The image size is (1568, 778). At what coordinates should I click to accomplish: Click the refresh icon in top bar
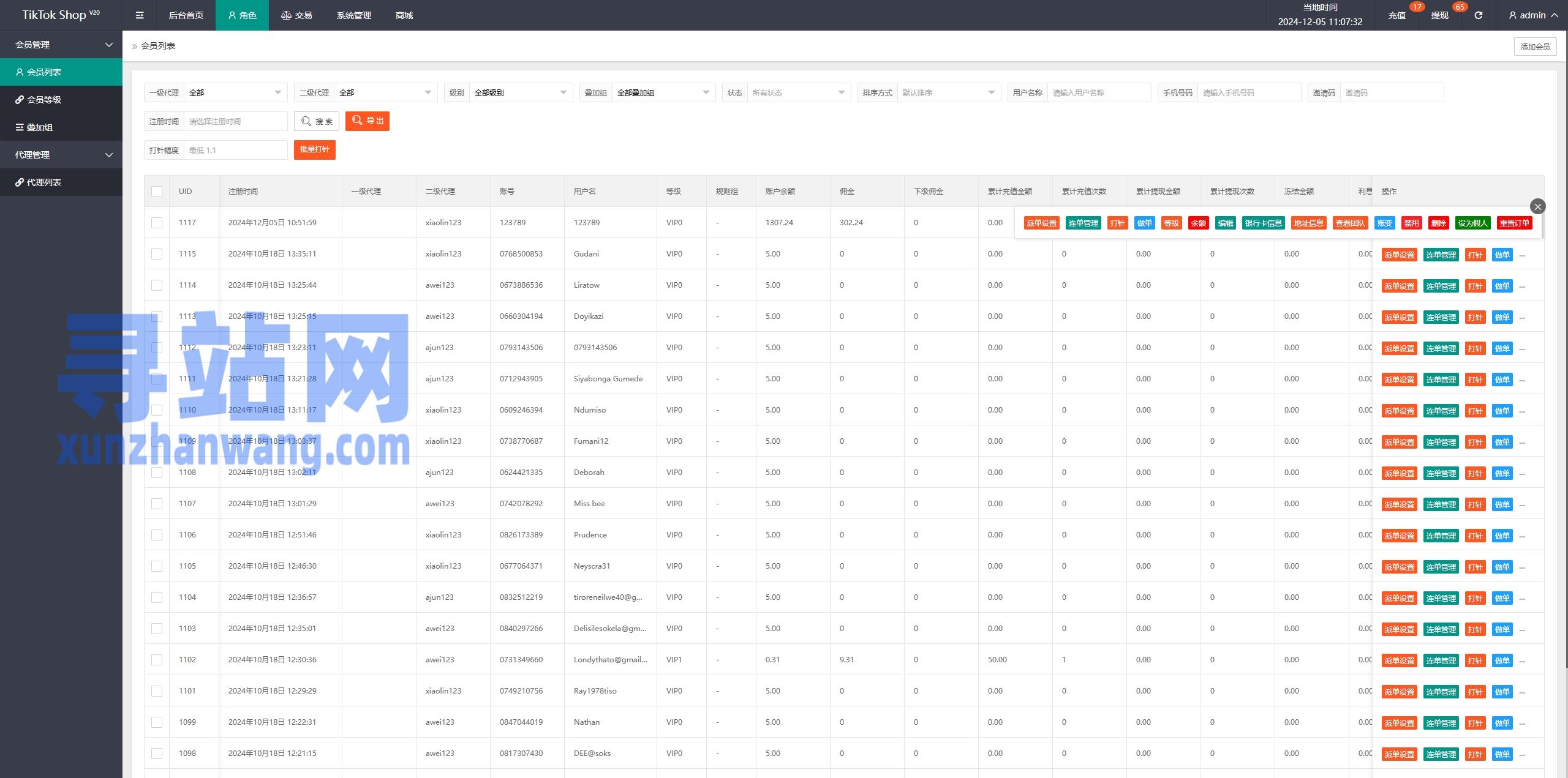(x=1478, y=15)
